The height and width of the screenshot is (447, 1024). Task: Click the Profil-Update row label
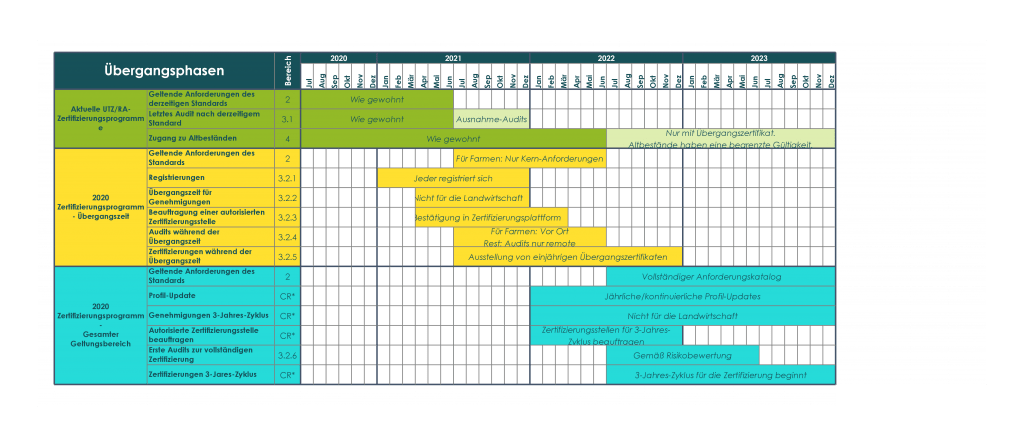coord(172,296)
